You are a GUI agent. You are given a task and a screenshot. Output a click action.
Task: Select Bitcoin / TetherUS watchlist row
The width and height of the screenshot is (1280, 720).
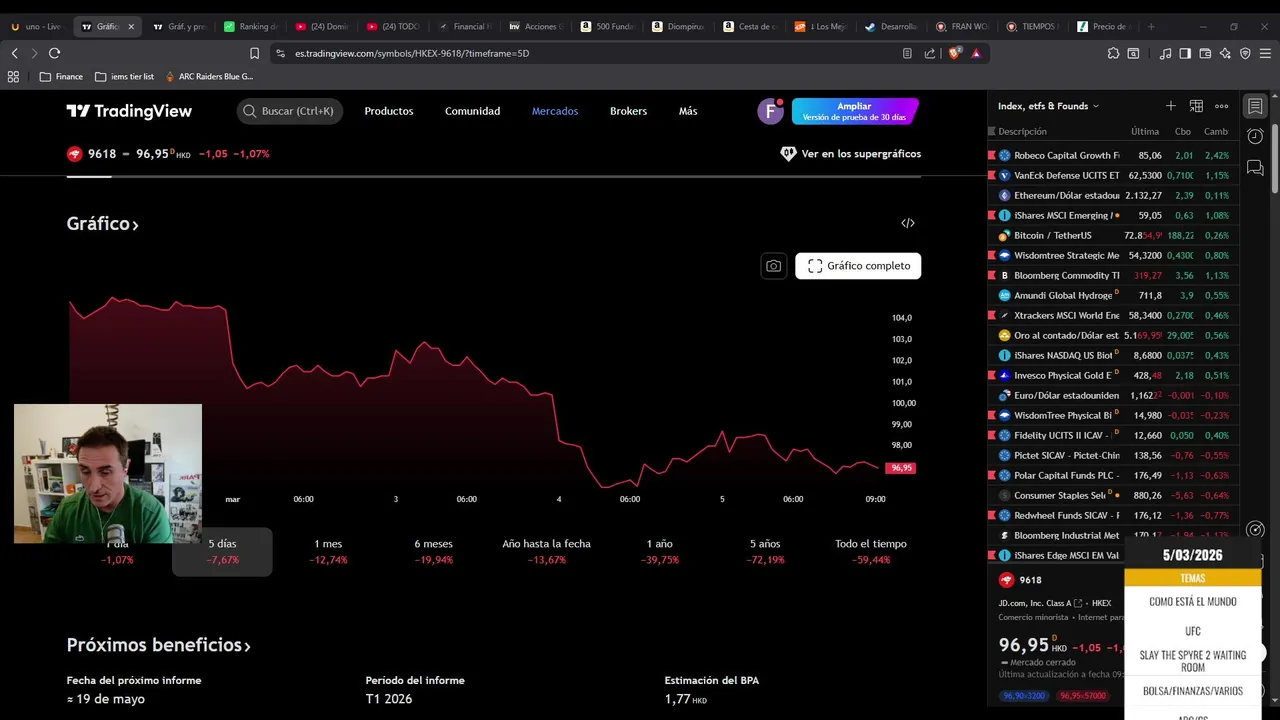click(x=1112, y=235)
